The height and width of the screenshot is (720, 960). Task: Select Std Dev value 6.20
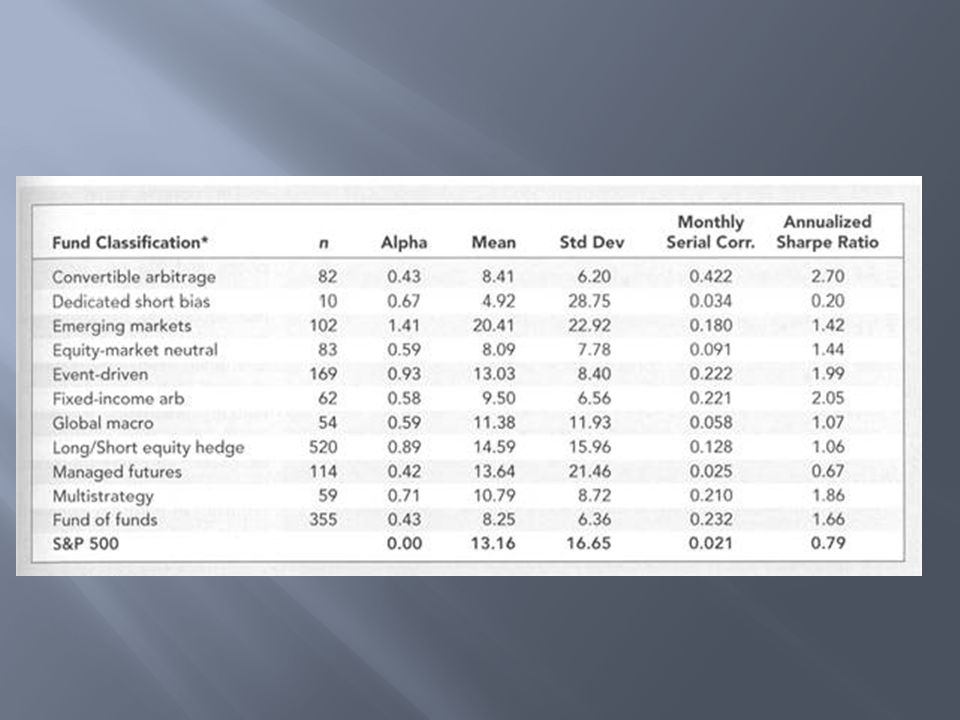tap(594, 277)
